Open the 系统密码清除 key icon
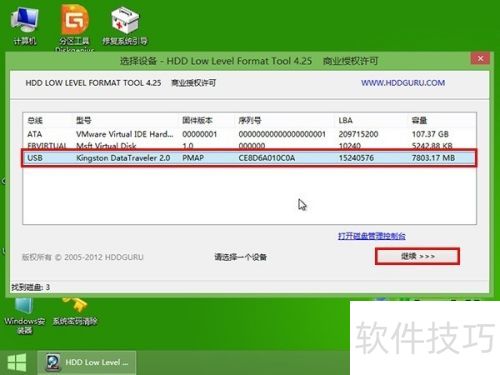The height and width of the screenshot is (375, 500). [75, 312]
